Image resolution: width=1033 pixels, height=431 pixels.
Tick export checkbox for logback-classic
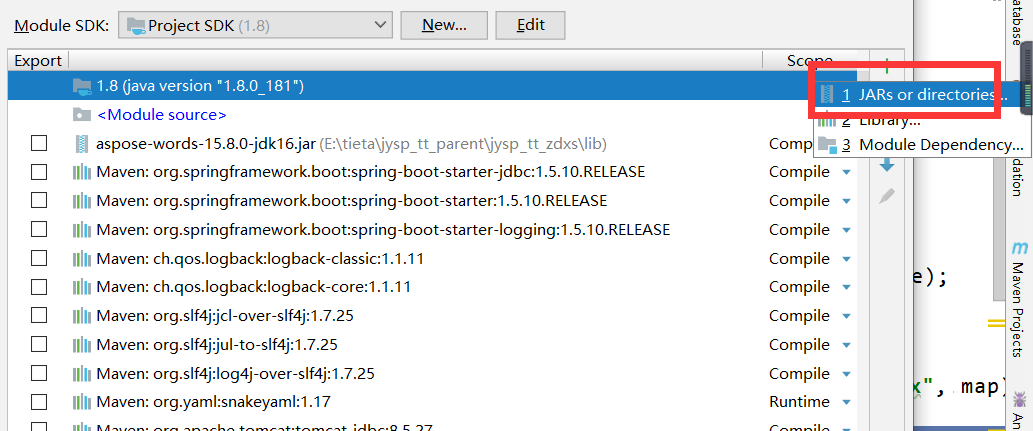(x=39, y=259)
